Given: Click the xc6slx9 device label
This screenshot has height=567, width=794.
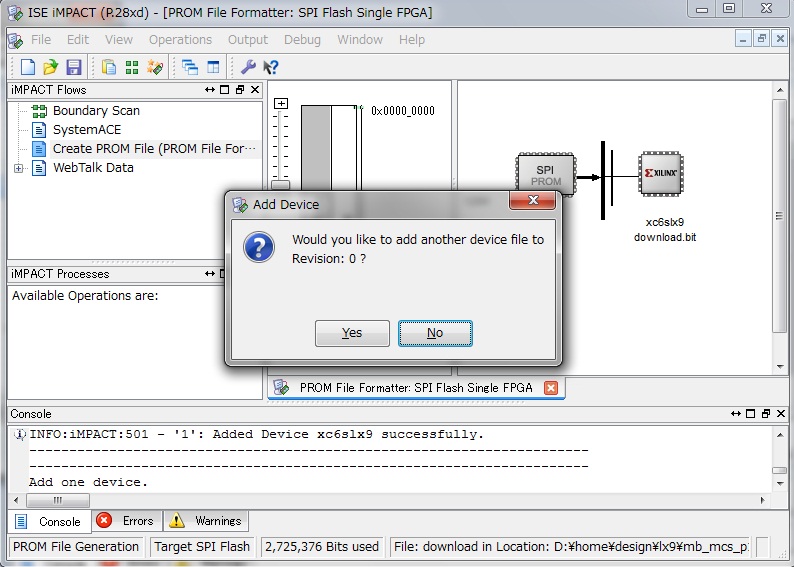Looking at the screenshot, I should [x=665, y=222].
